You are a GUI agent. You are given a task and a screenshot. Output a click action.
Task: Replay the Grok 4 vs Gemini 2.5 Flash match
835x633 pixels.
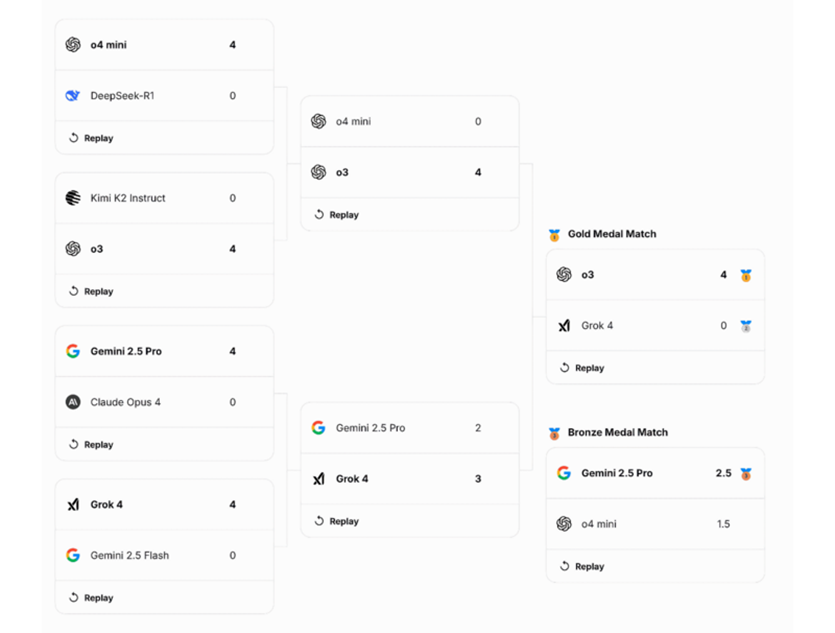click(x=91, y=598)
